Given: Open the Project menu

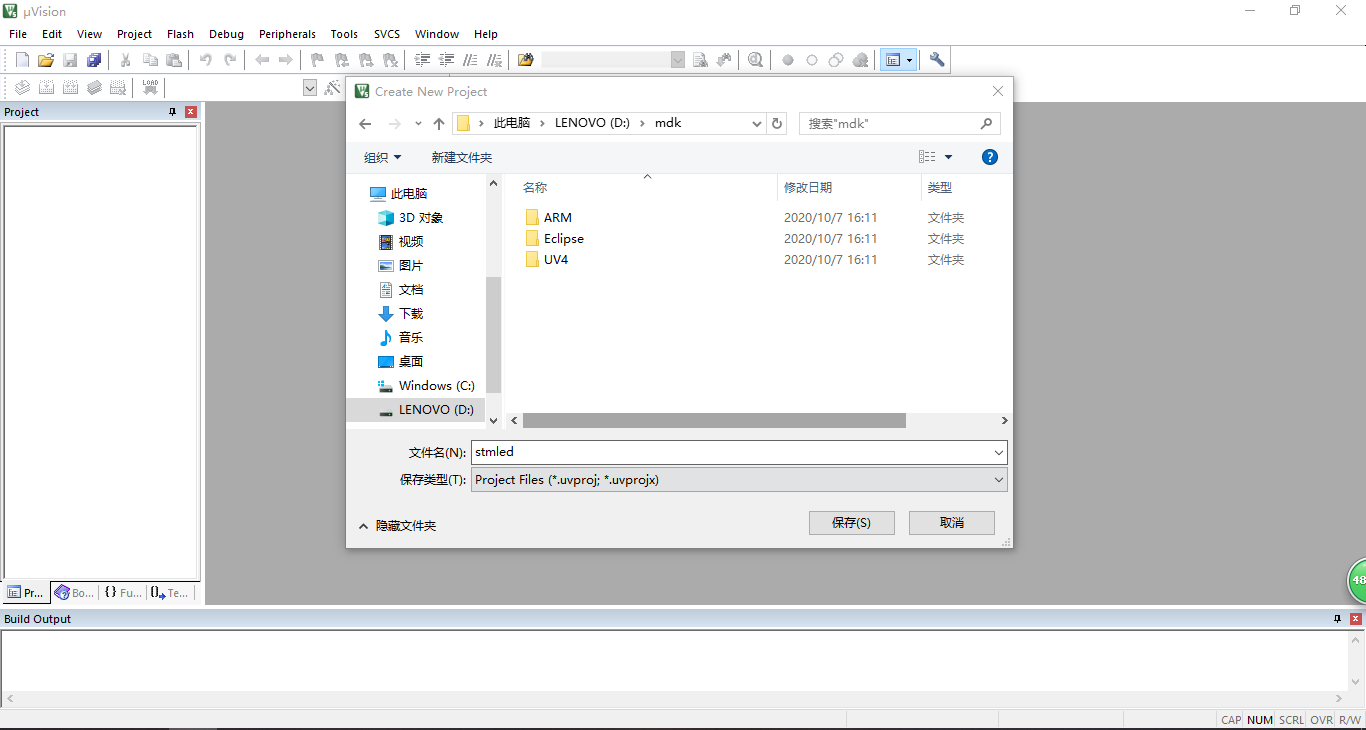Looking at the screenshot, I should 134,34.
